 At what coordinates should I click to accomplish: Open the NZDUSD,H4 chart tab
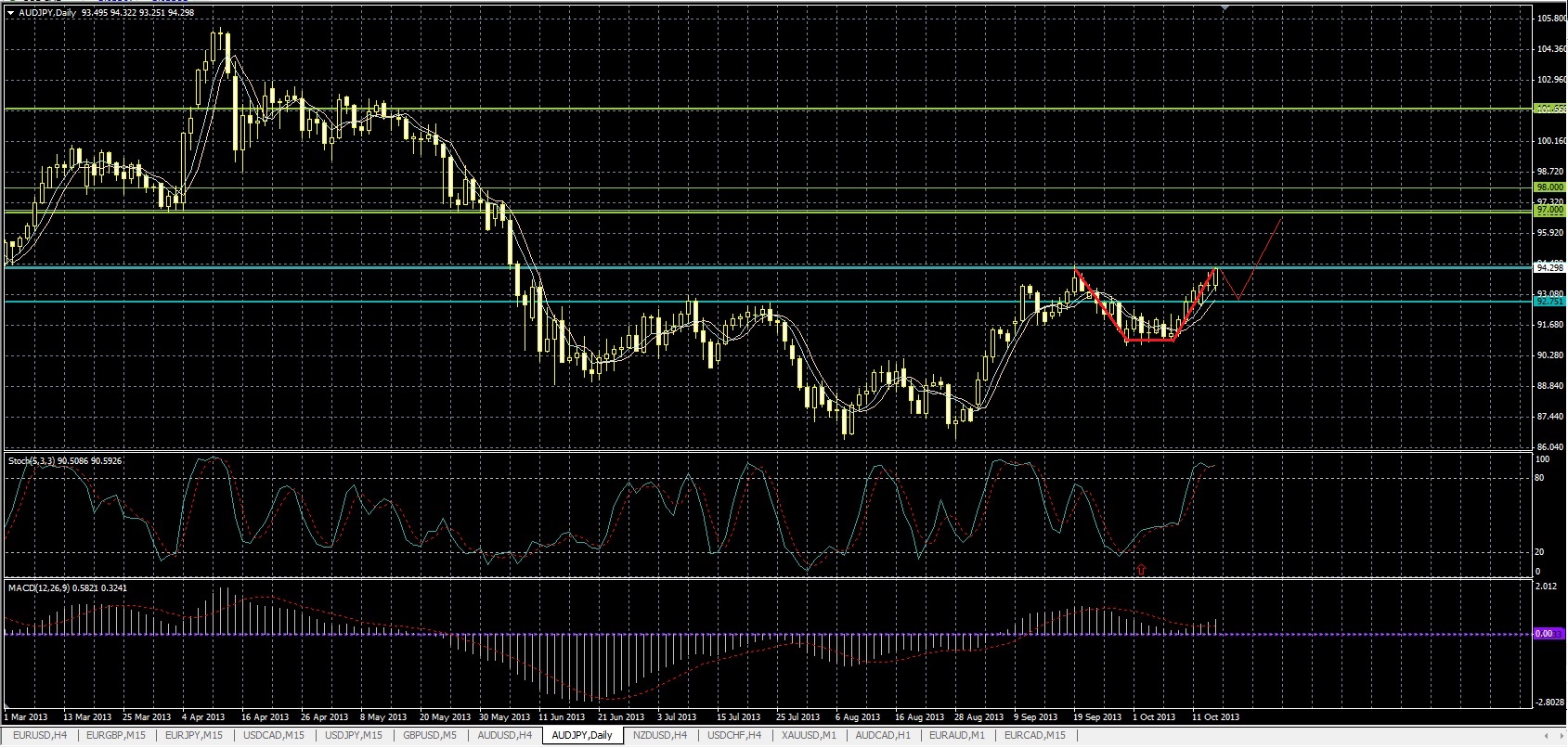pyautogui.click(x=659, y=735)
